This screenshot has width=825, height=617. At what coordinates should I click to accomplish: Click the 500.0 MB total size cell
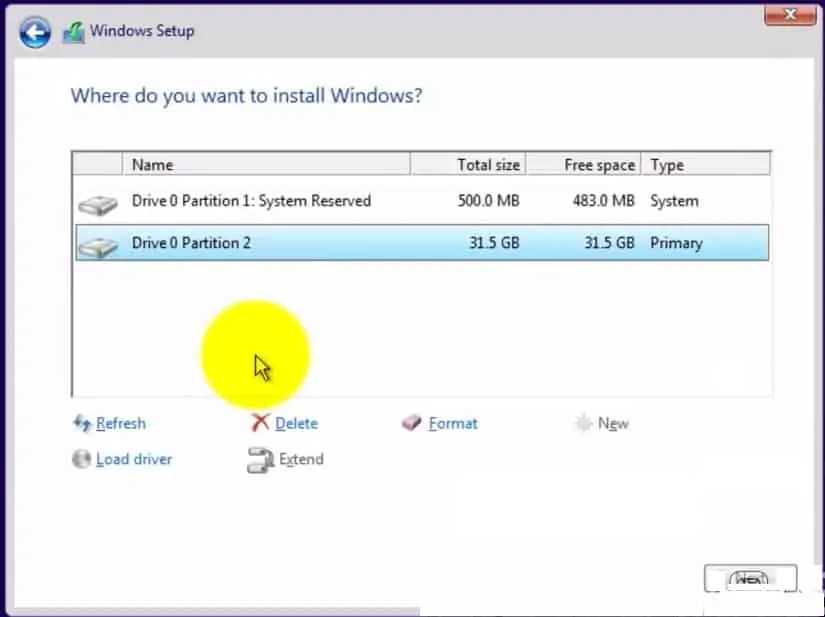(488, 201)
